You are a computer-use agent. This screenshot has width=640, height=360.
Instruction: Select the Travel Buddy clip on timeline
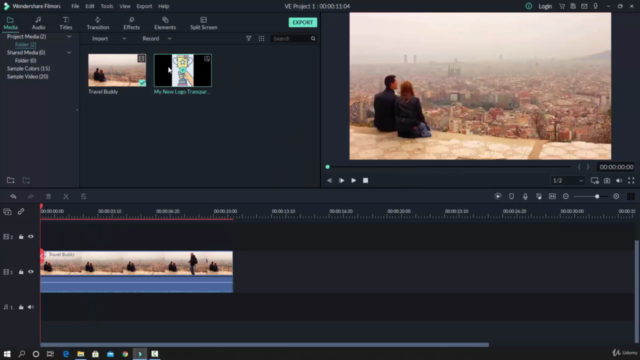coord(136,271)
